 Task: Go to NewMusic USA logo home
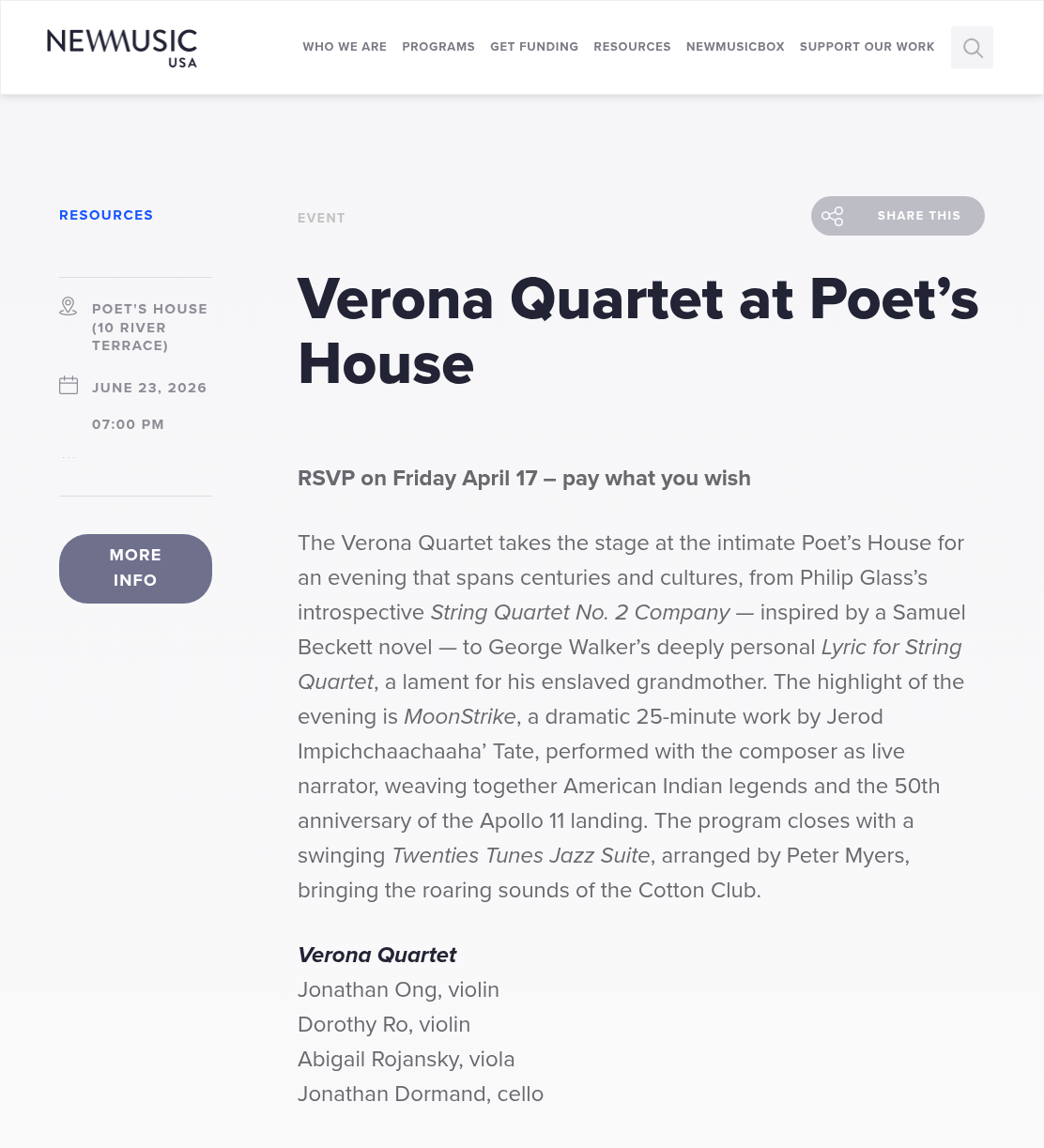pyautogui.click(x=122, y=48)
